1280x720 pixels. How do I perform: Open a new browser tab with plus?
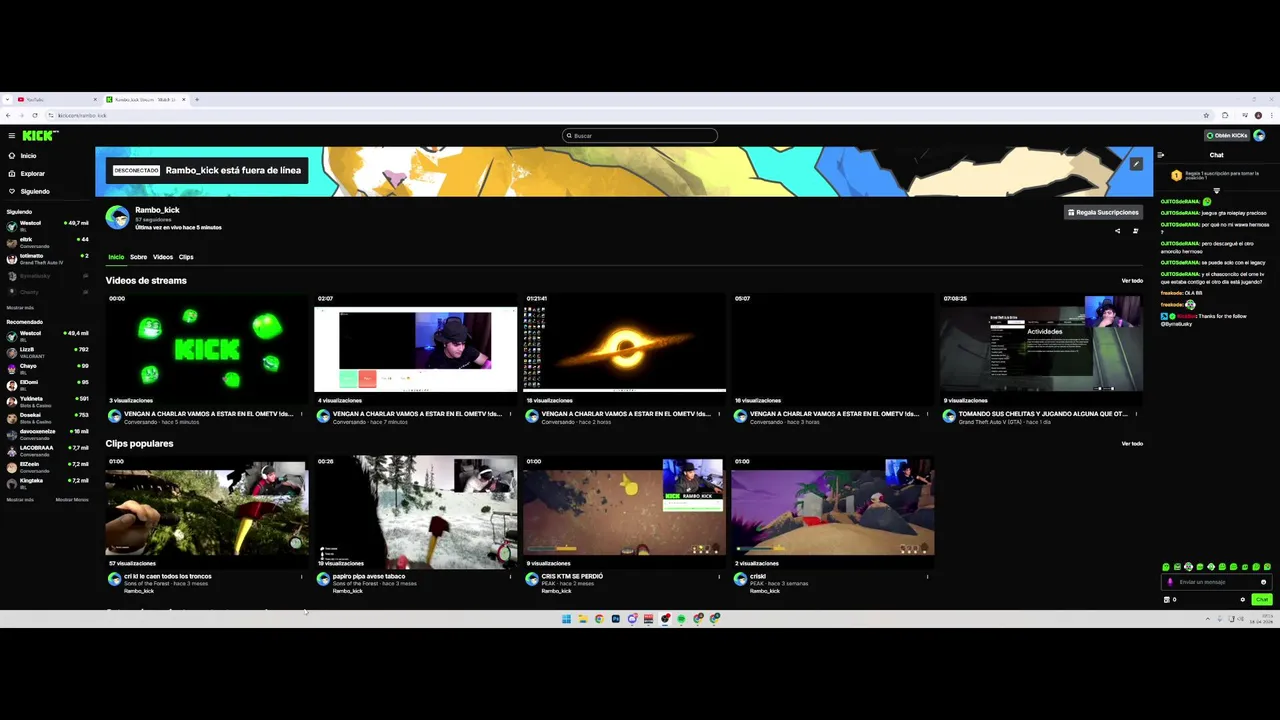(197, 99)
